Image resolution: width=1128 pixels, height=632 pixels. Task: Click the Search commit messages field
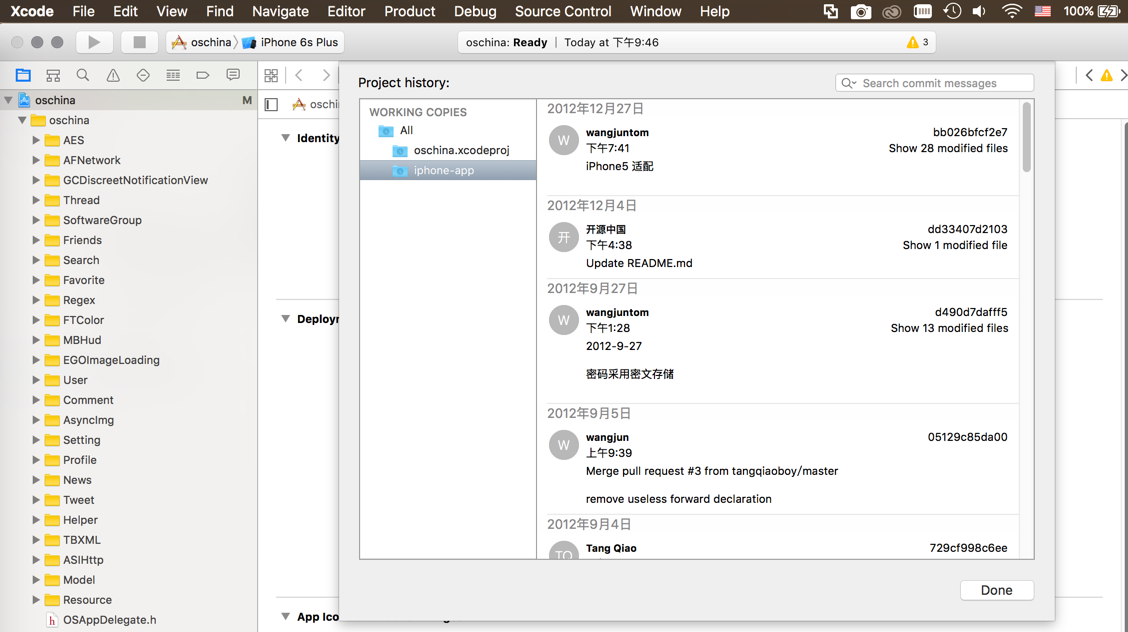[x=934, y=83]
